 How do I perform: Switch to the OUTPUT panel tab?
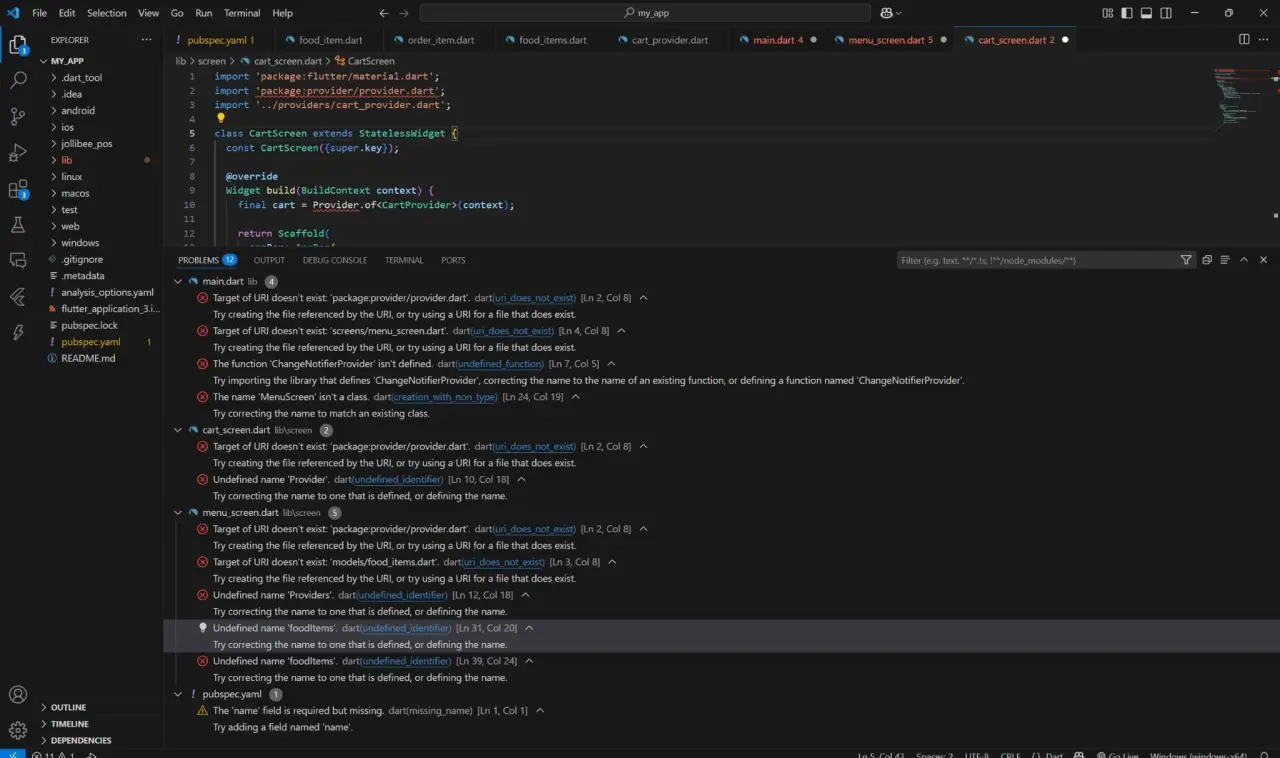click(269, 260)
